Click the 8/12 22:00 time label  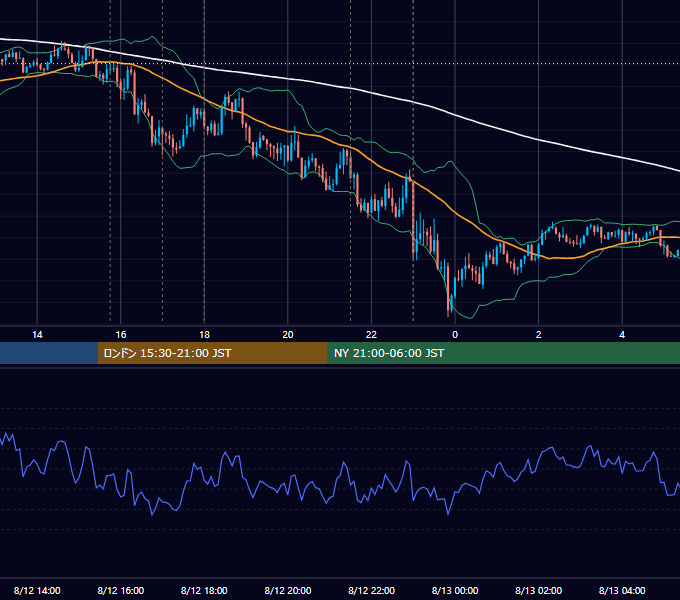(x=371, y=590)
